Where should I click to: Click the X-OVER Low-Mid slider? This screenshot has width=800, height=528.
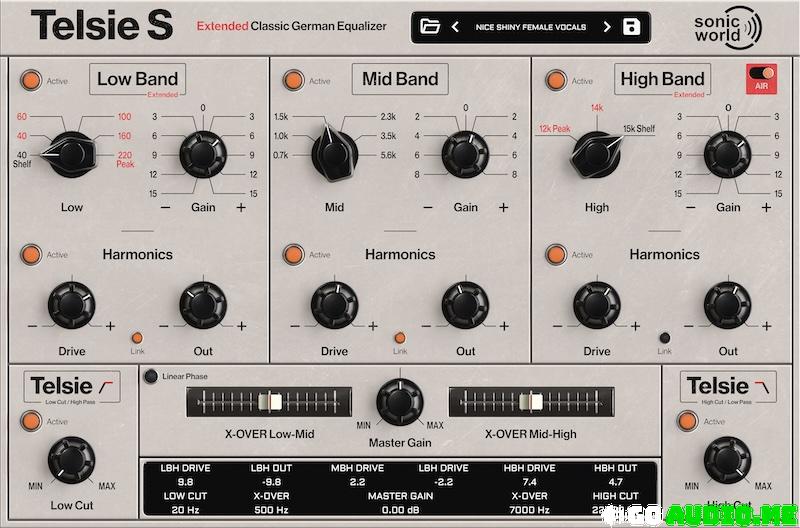click(x=270, y=401)
